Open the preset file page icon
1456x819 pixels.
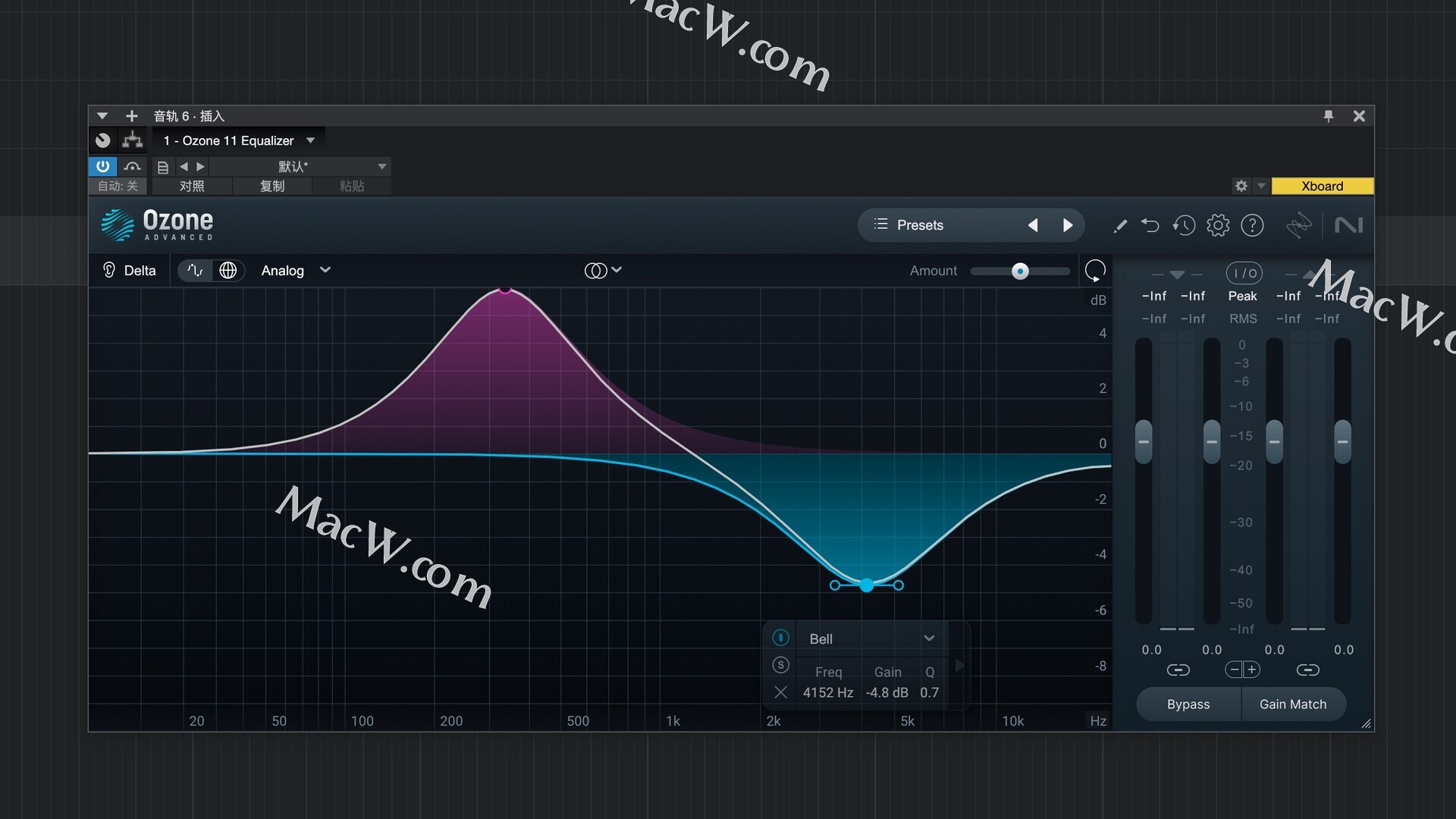click(162, 167)
